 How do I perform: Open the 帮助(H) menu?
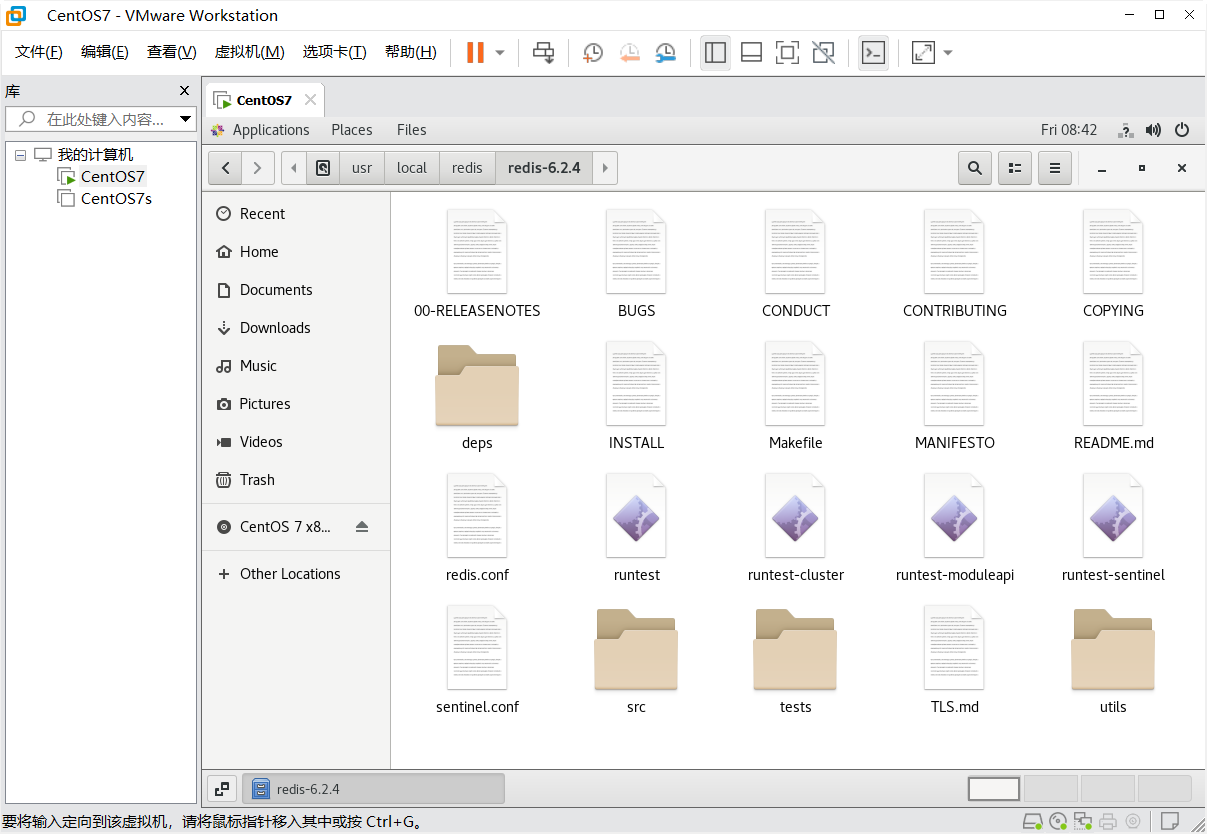pos(411,52)
